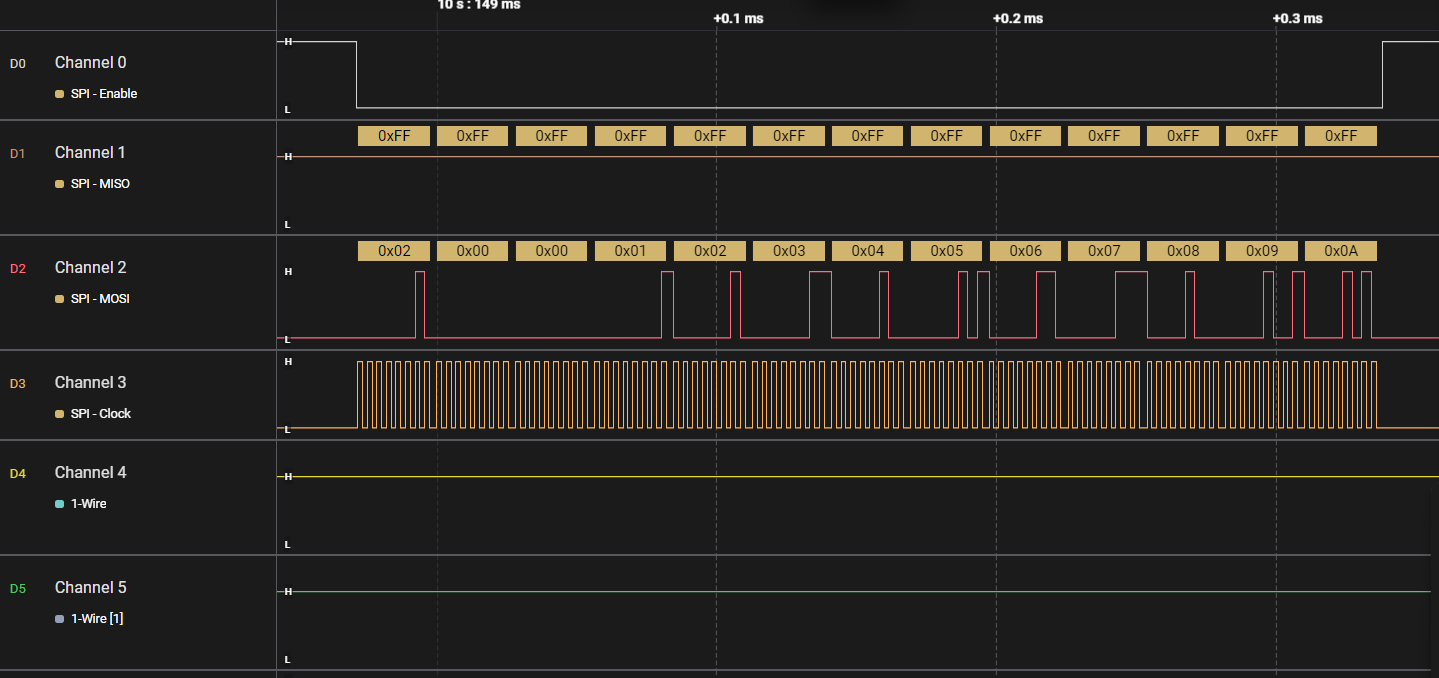Viewport: 1439px width, 678px height.
Task: Click the +0.1 ms time marker
Action: click(738, 18)
